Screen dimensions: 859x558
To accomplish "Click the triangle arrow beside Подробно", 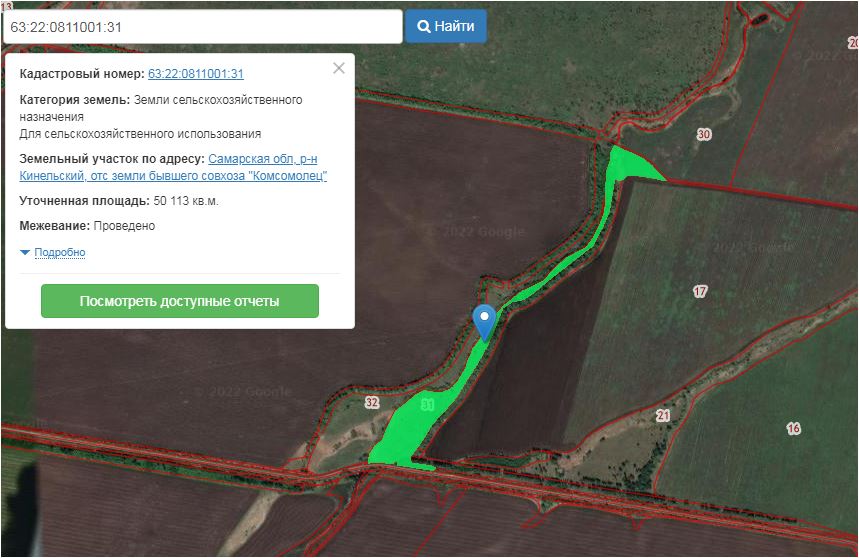I will pos(25,253).
